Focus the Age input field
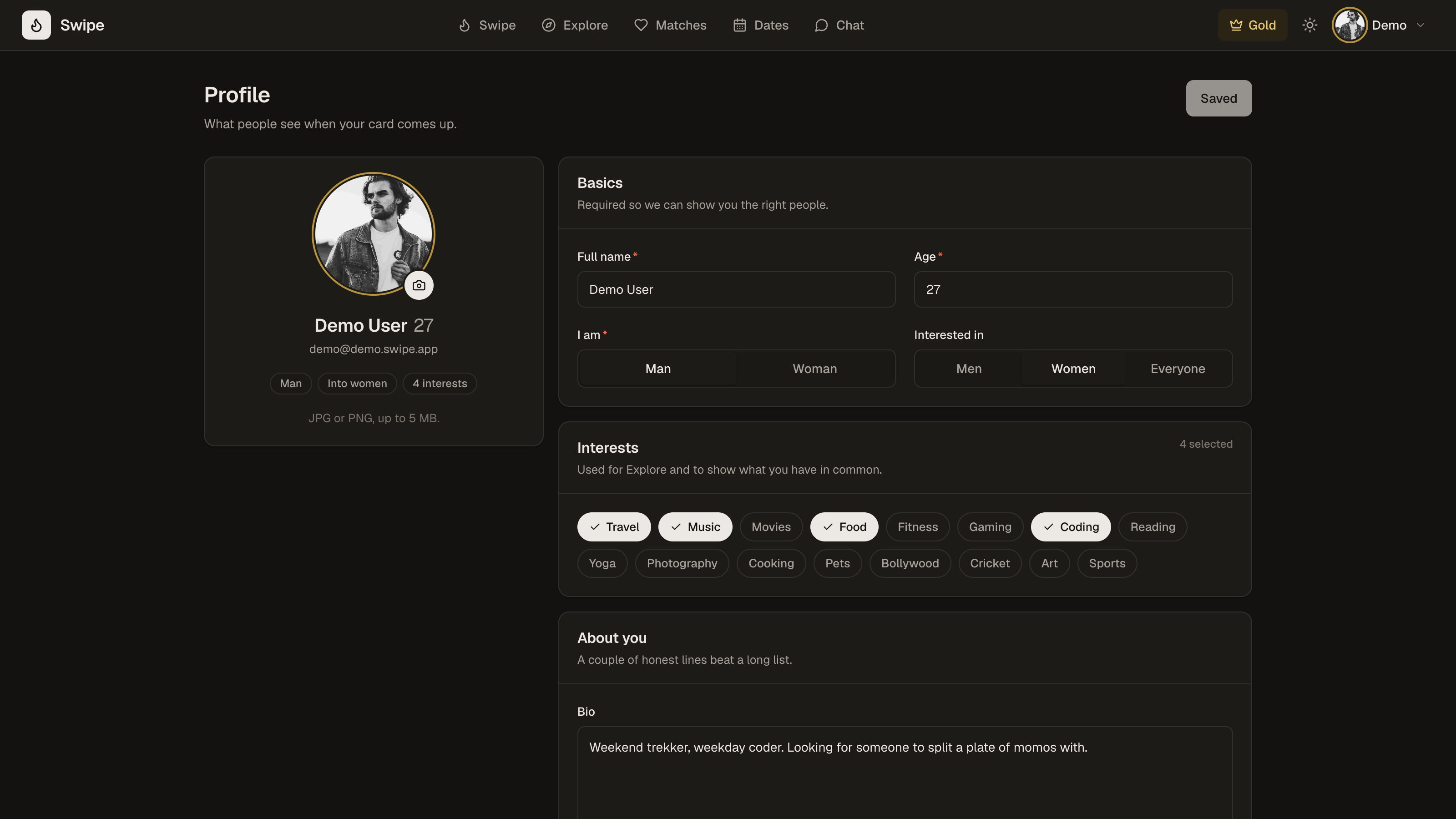 [x=1073, y=289]
